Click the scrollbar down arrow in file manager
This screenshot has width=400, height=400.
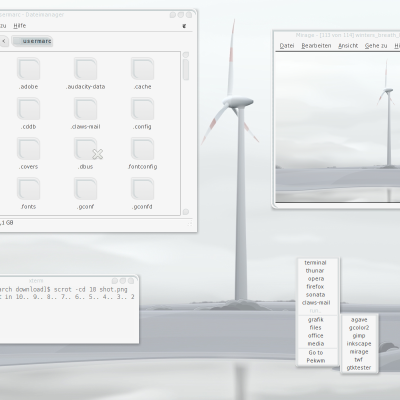pyautogui.click(x=186, y=212)
